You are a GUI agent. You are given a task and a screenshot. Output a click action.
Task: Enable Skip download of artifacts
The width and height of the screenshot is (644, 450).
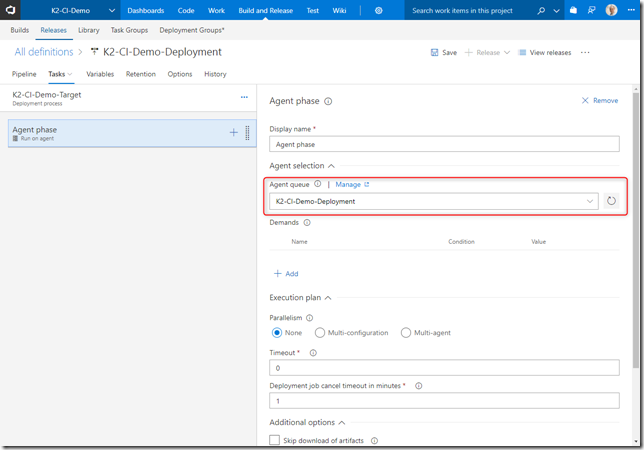pyautogui.click(x=274, y=440)
